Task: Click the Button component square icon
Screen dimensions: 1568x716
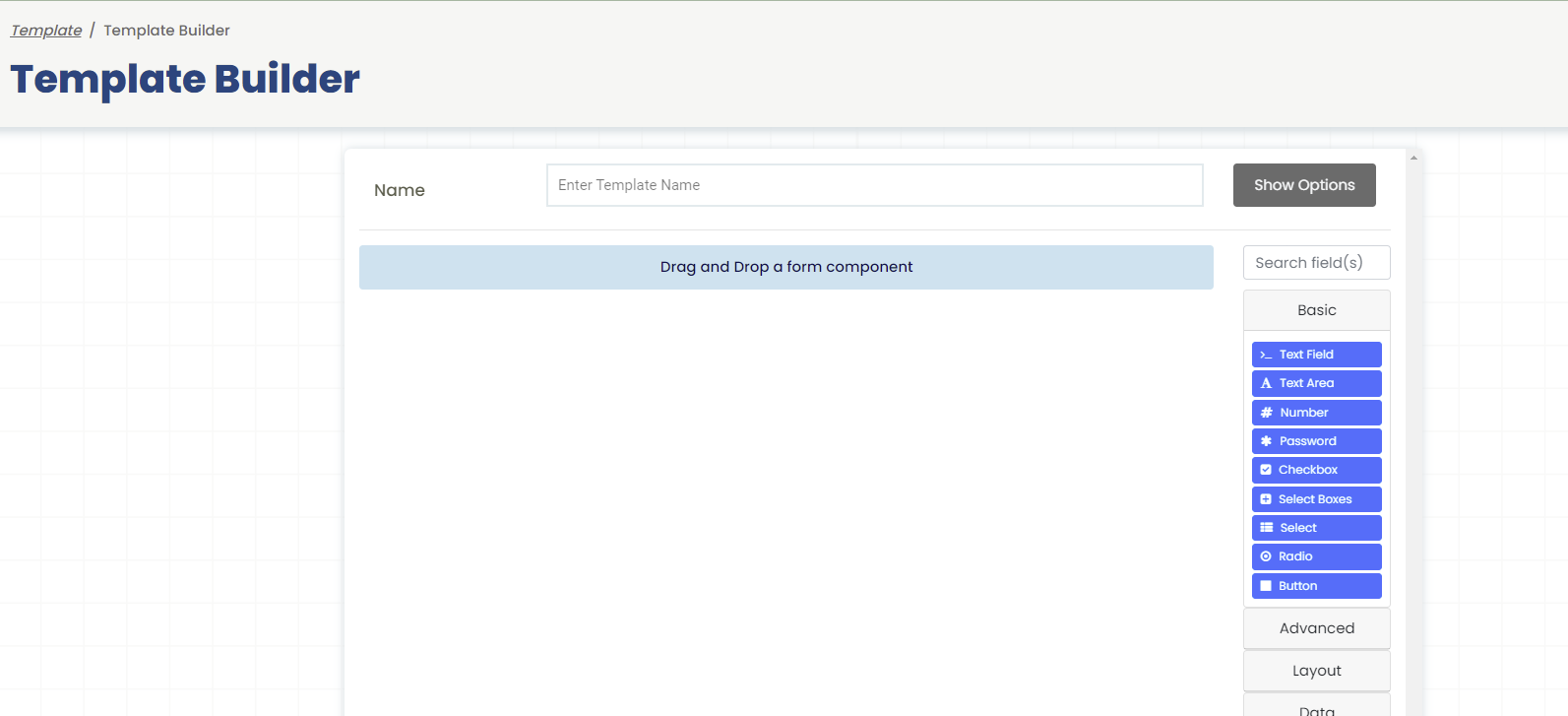Action: tap(1266, 586)
